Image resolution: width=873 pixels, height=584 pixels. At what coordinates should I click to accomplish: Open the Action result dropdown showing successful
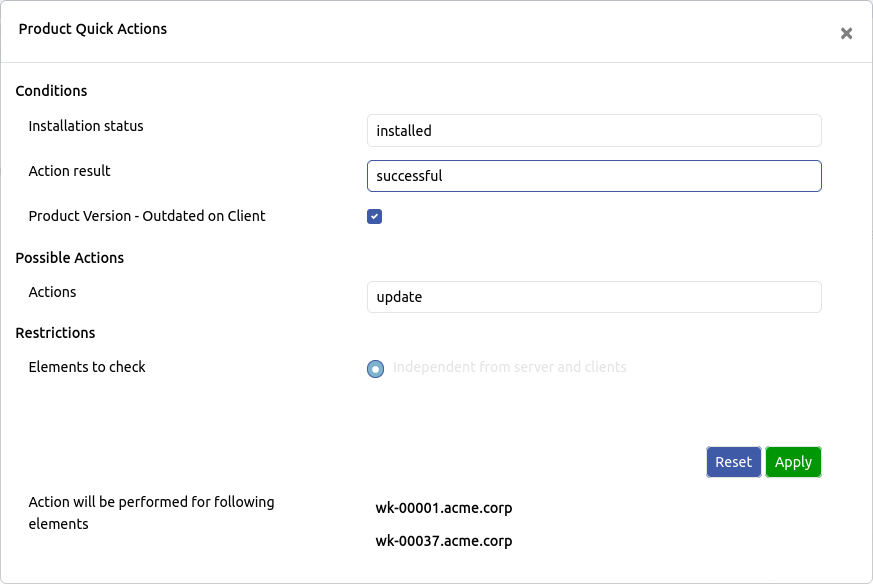point(594,176)
